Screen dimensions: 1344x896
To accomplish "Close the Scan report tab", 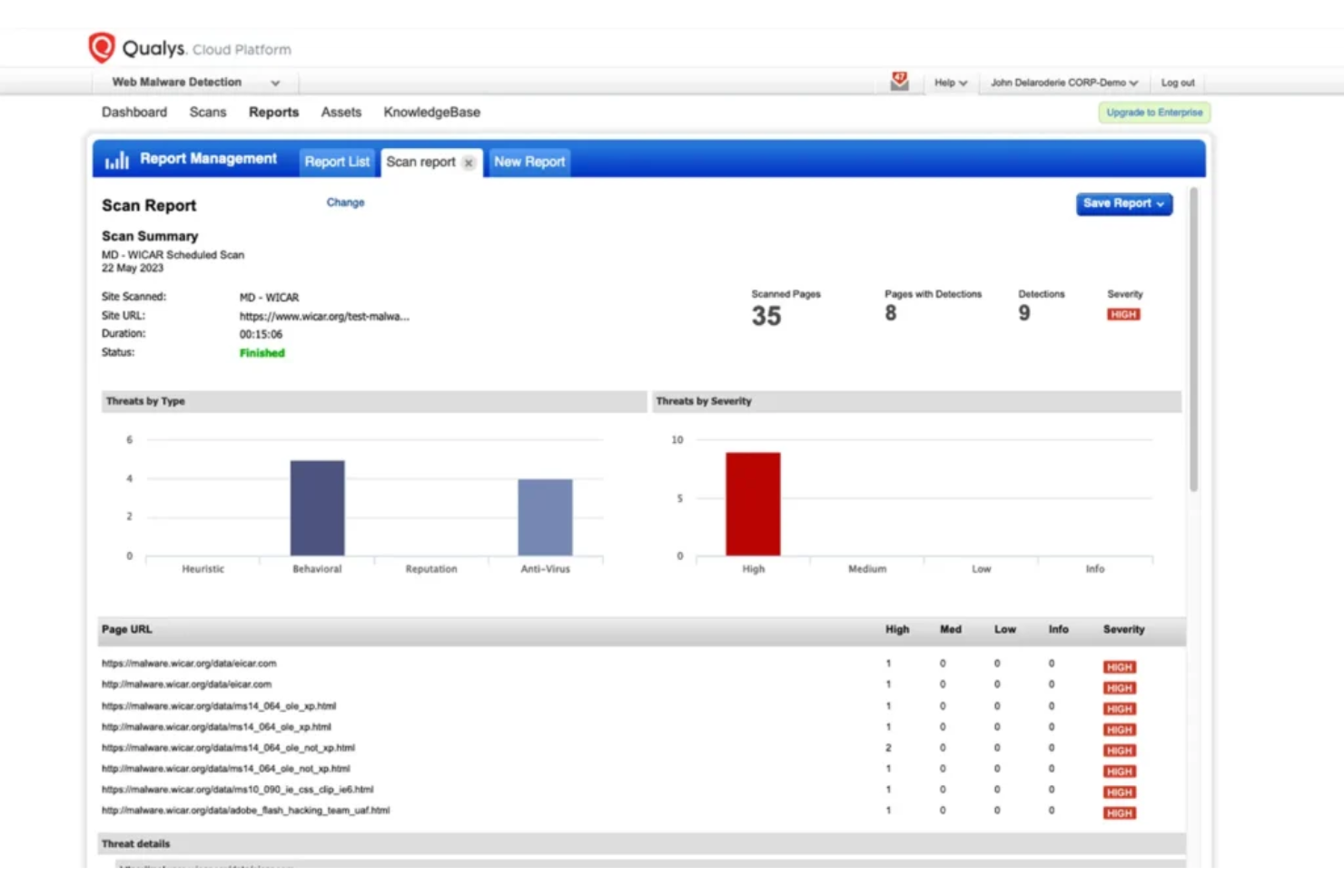I will tap(469, 162).
